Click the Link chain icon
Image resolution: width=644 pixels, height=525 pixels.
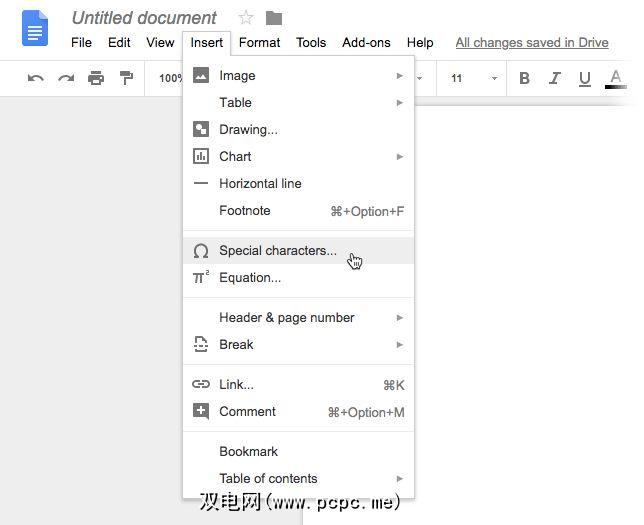click(201, 384)
